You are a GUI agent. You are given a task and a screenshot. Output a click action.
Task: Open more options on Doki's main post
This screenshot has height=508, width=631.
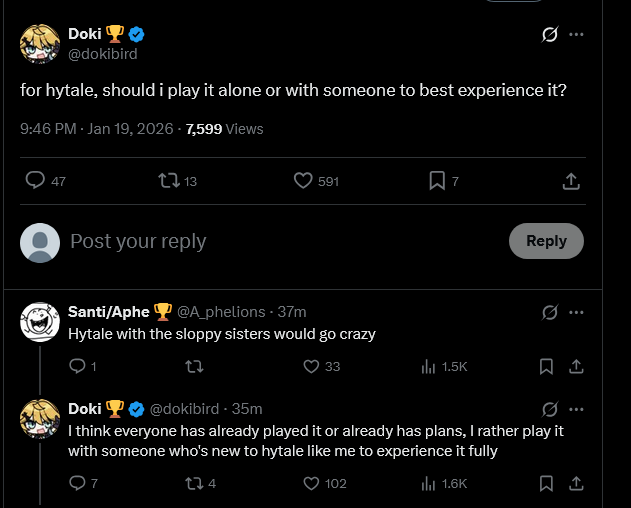pos(576,35)
